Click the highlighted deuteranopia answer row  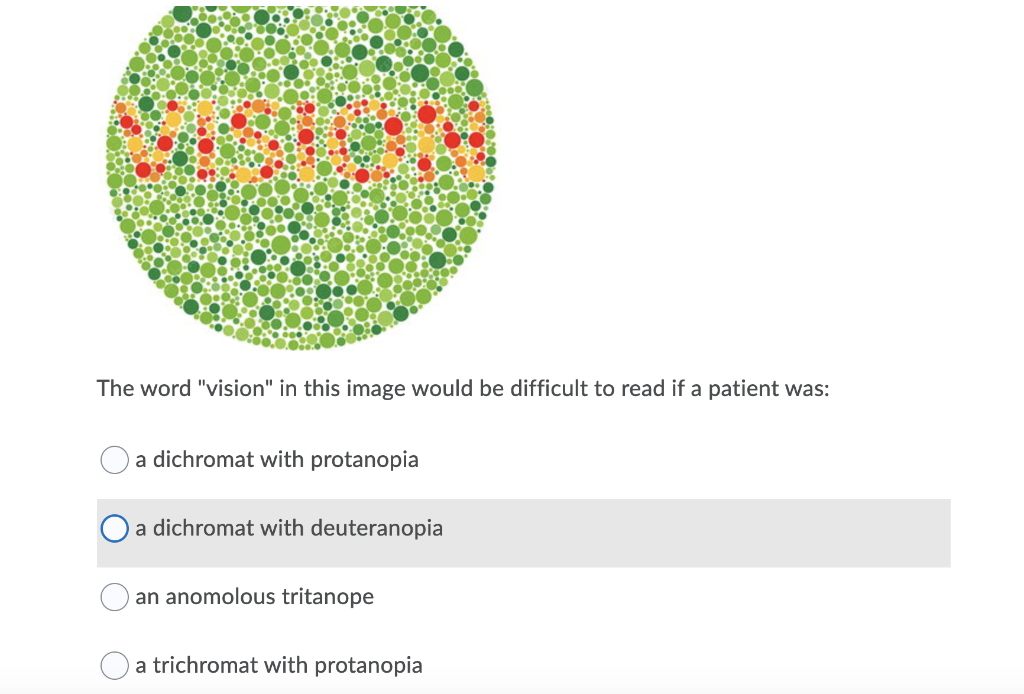point(524,532)
